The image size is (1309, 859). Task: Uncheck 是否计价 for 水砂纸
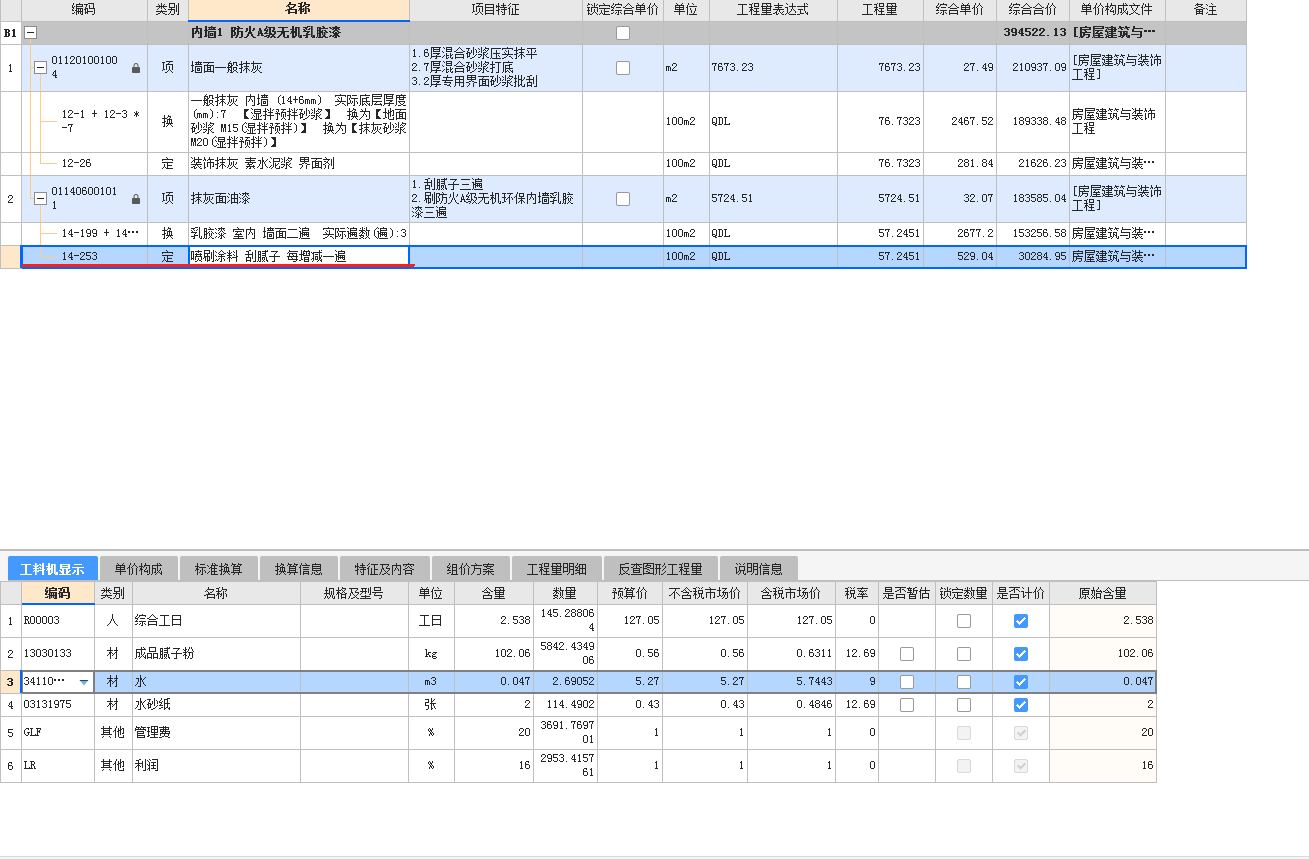[1021, 704]
